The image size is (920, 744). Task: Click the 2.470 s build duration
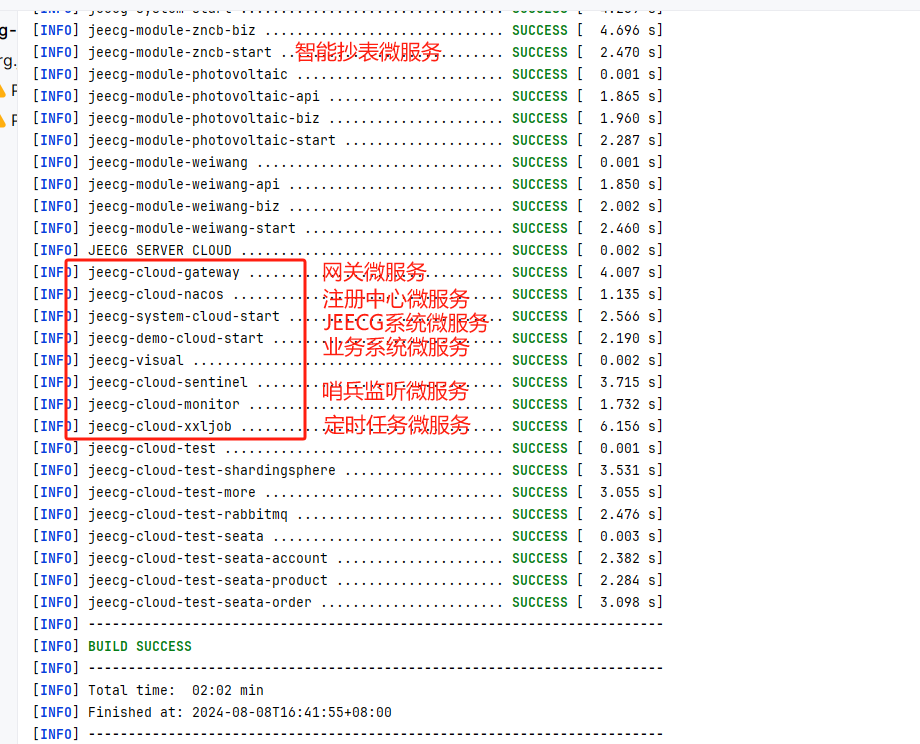pos(628,52)
